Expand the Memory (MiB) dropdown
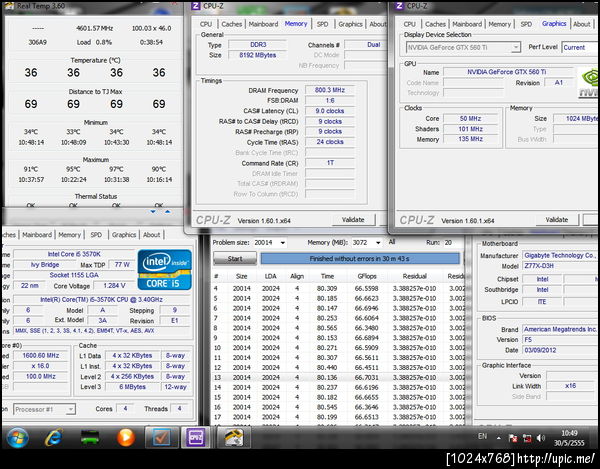The image size is (600, 469). [x=378, y=243]
